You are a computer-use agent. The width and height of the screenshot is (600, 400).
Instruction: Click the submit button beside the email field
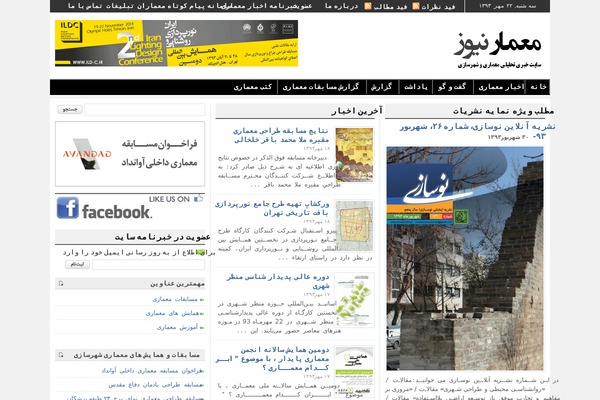pyautogui.click(x=77, y=264)
